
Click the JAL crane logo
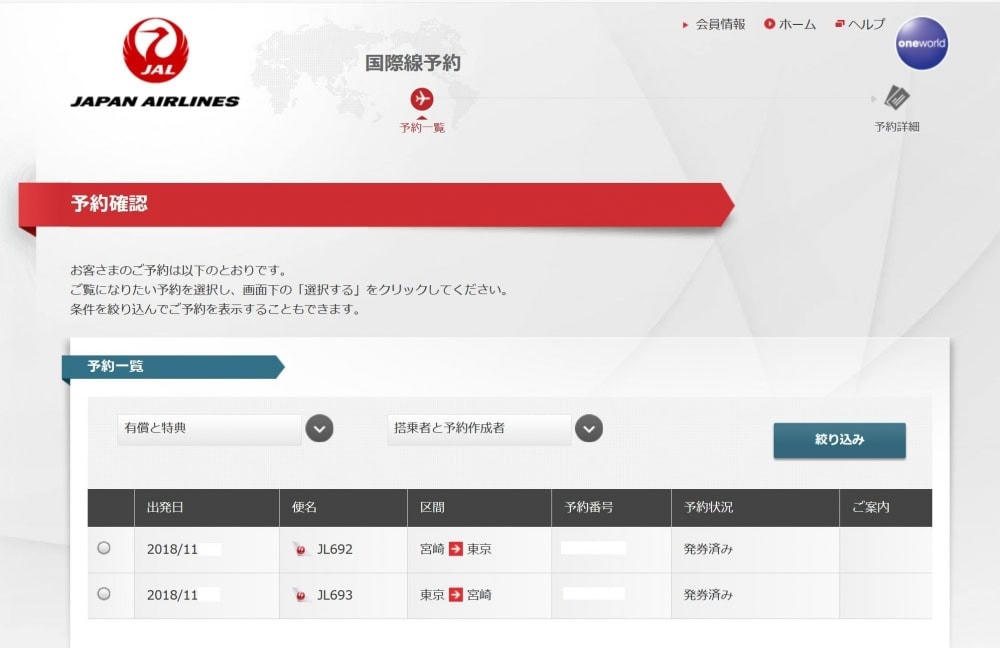[156, 50]
